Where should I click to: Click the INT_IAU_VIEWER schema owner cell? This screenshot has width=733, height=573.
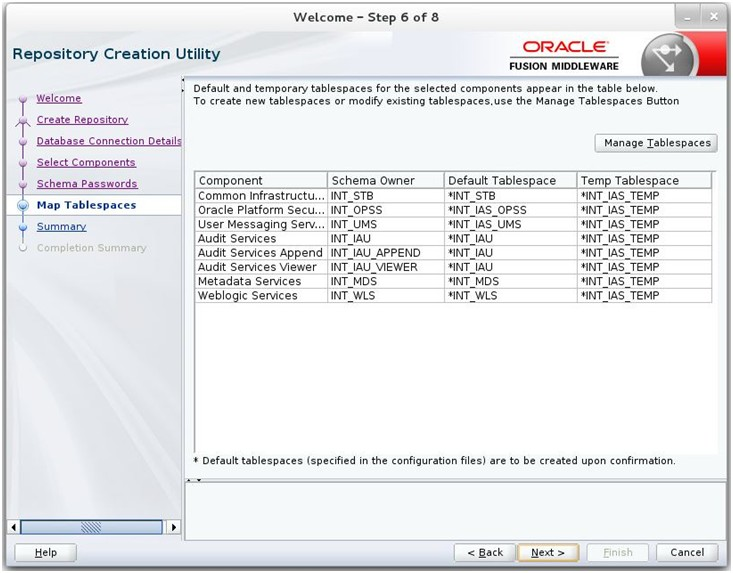coord(386,267)
